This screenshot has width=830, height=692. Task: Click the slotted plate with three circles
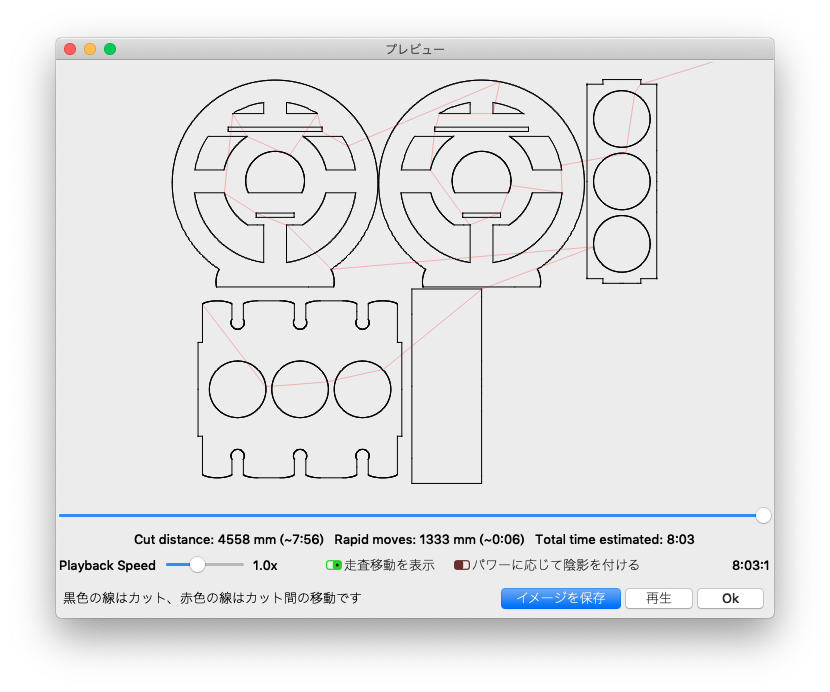tap(300, 390)
